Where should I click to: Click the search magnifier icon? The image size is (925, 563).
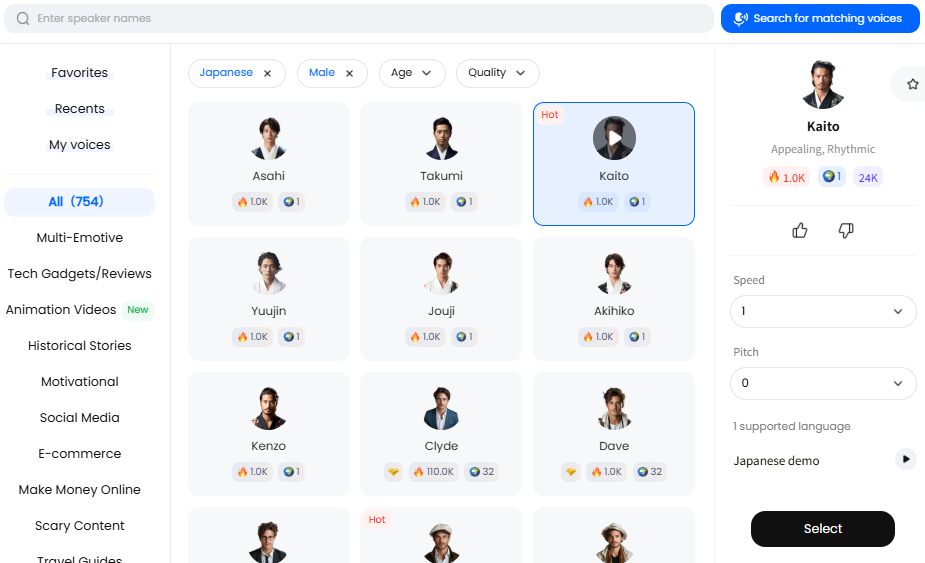23,18
